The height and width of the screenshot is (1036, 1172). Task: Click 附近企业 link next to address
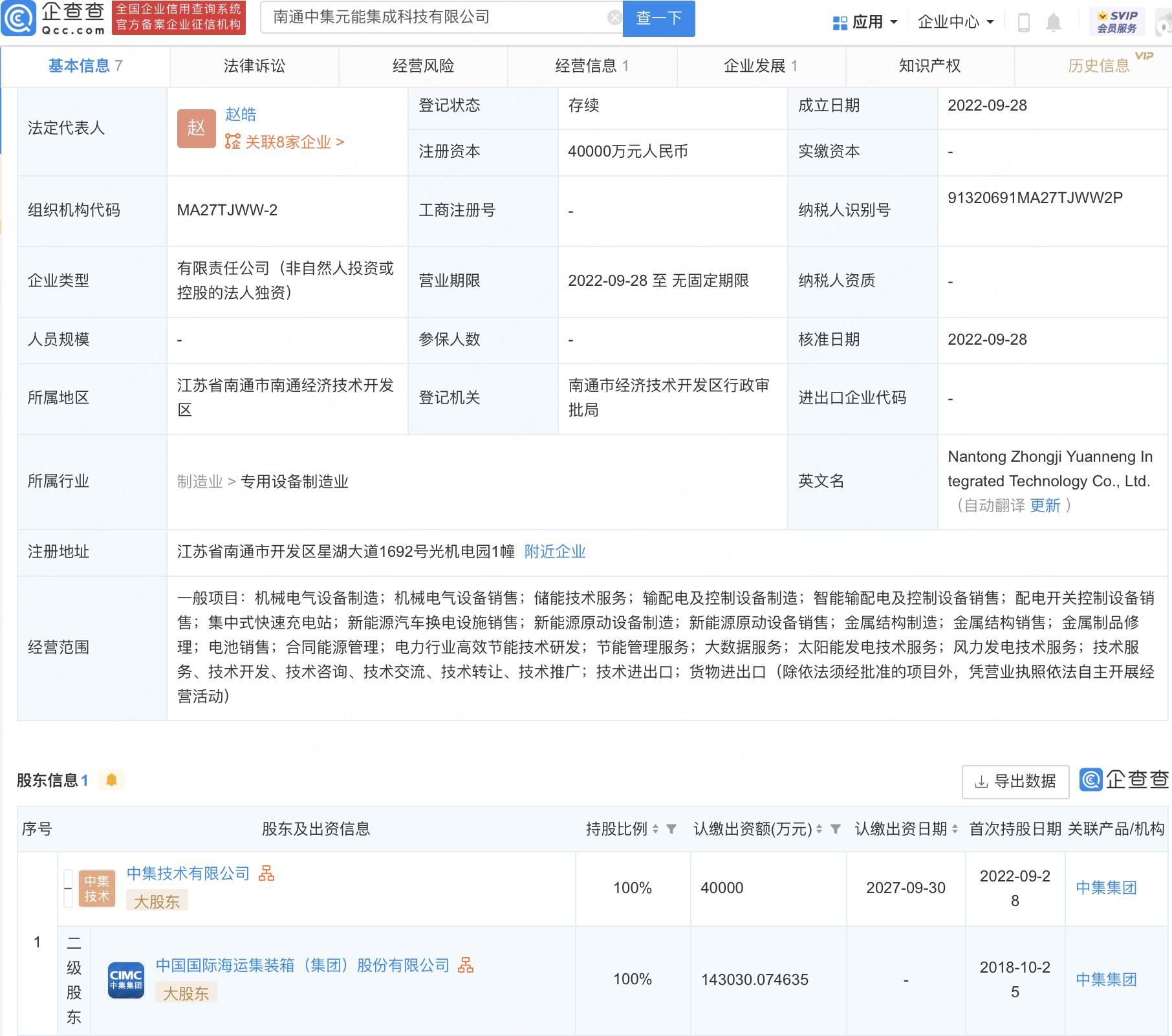(x=555, y=552)
